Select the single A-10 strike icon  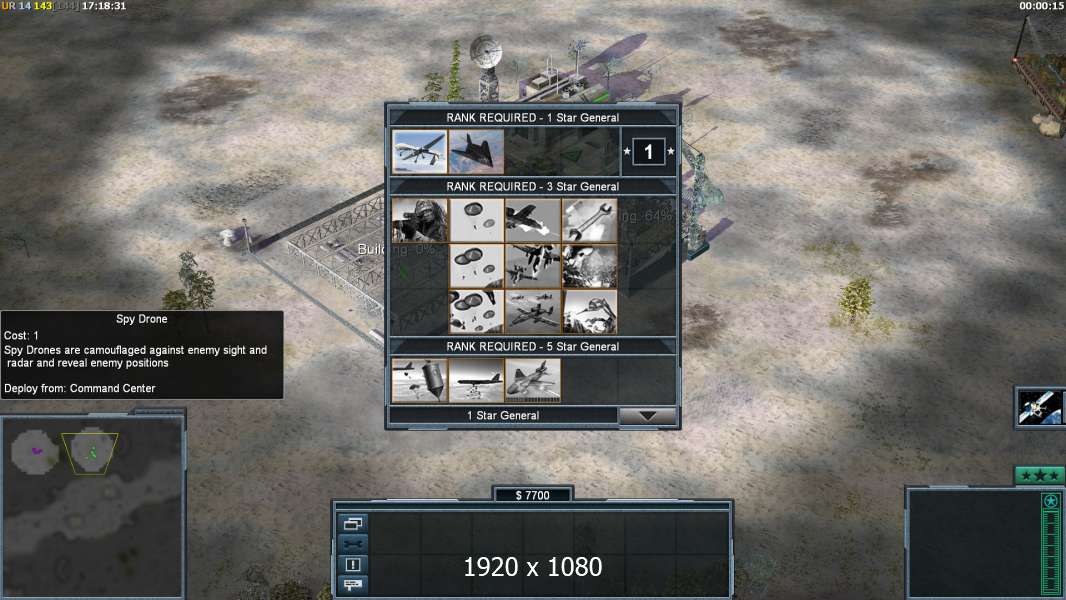pos(532,220)
